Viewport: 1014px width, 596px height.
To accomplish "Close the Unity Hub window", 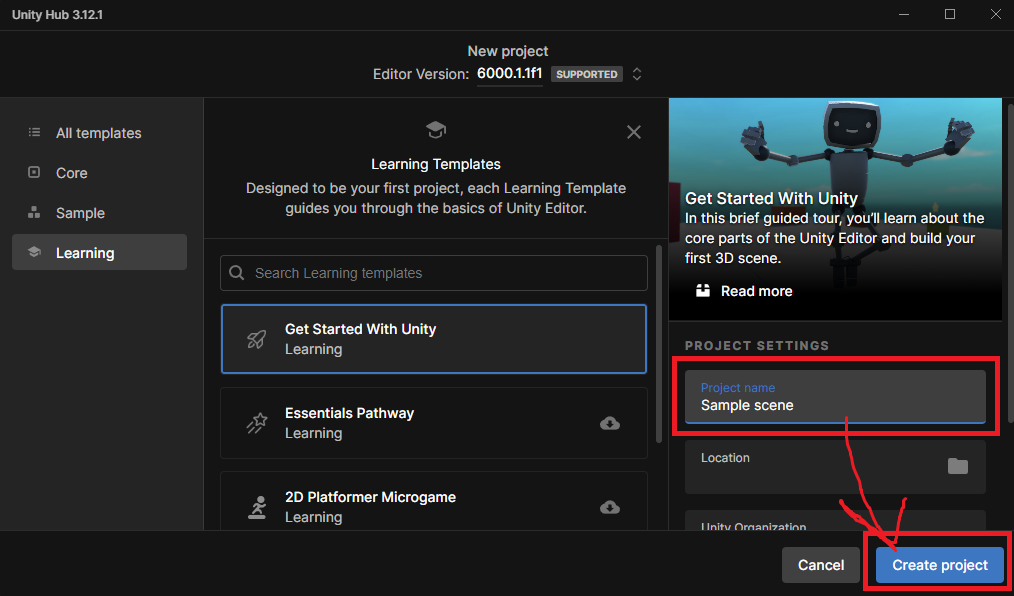I will [x=996, y=14].
